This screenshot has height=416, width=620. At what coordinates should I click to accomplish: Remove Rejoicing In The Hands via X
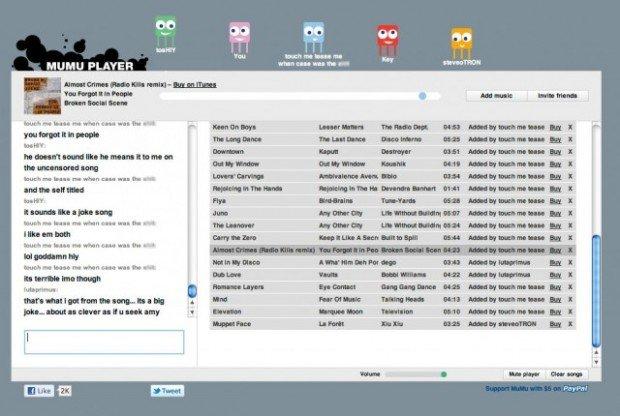pyautogui.click(x=570, y=189)
